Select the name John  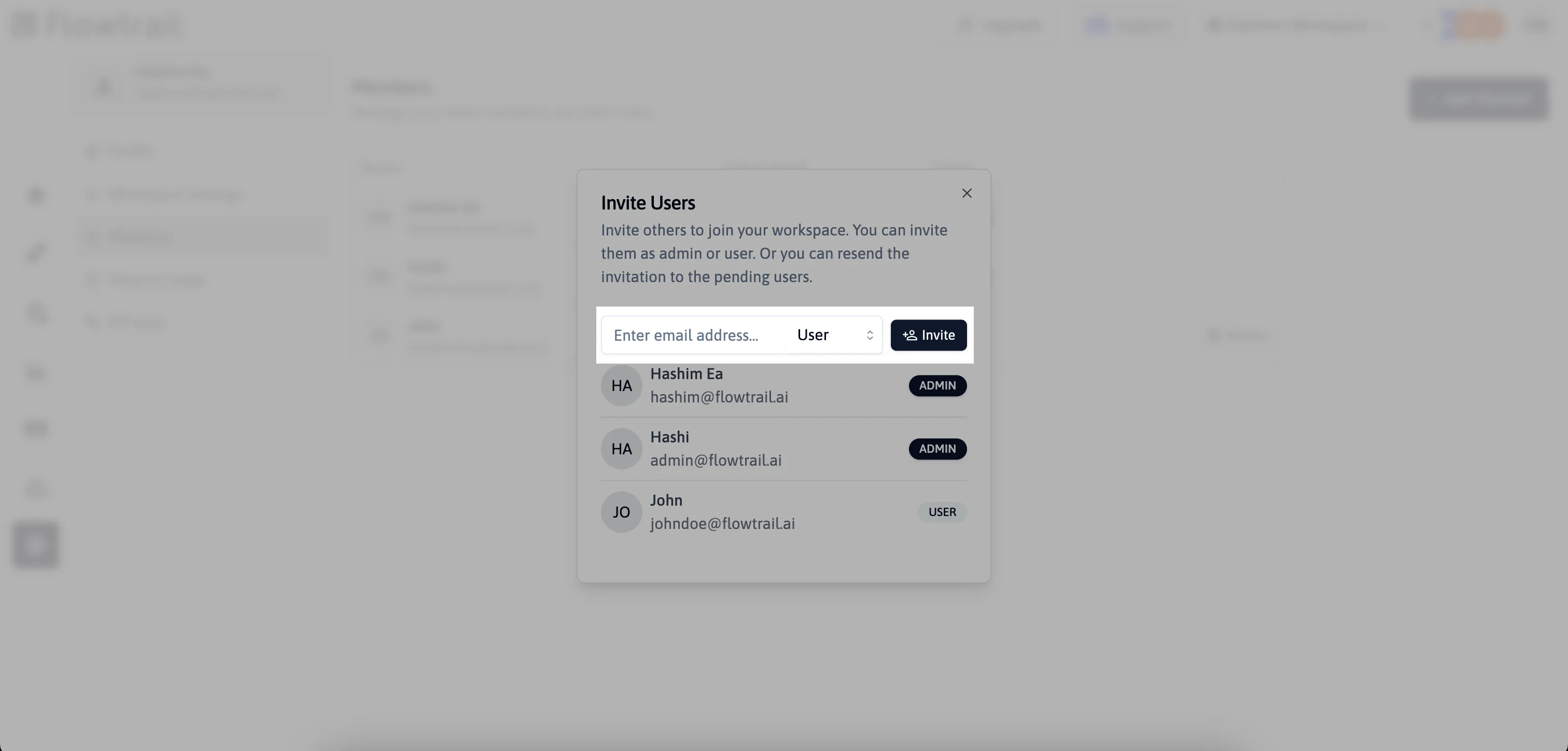tap(666, 500)
